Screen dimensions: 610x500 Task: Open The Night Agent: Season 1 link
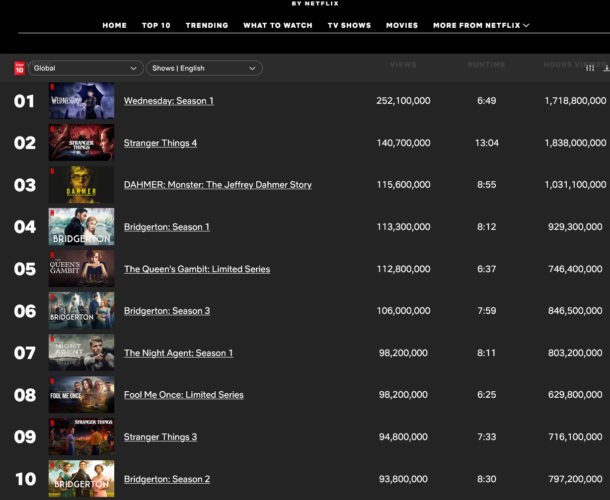pyautogui.click(x=179, y=353)
